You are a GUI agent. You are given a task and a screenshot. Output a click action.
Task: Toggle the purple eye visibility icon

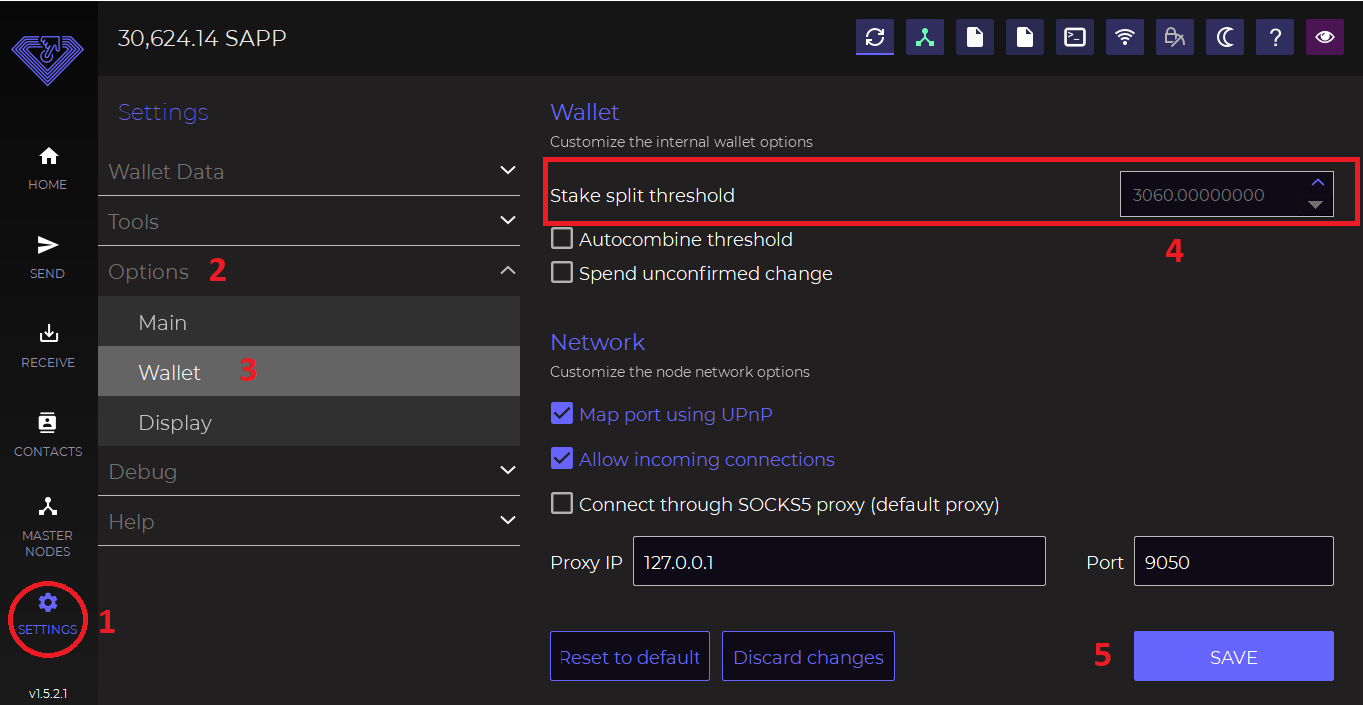(x=1325, y=38)
